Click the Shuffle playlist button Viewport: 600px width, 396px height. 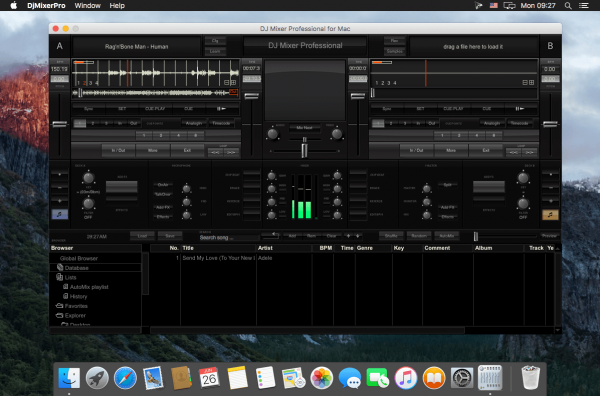coord(391,236)
